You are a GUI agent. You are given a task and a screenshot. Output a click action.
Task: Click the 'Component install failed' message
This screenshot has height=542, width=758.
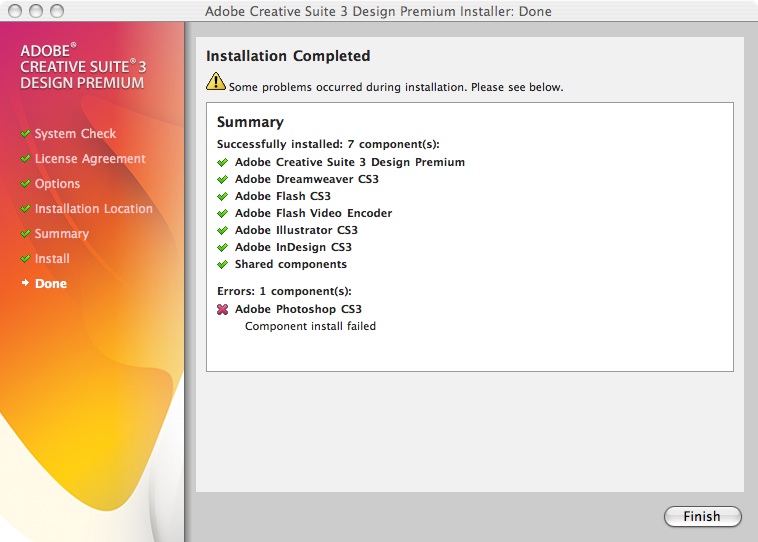[310, 326]
